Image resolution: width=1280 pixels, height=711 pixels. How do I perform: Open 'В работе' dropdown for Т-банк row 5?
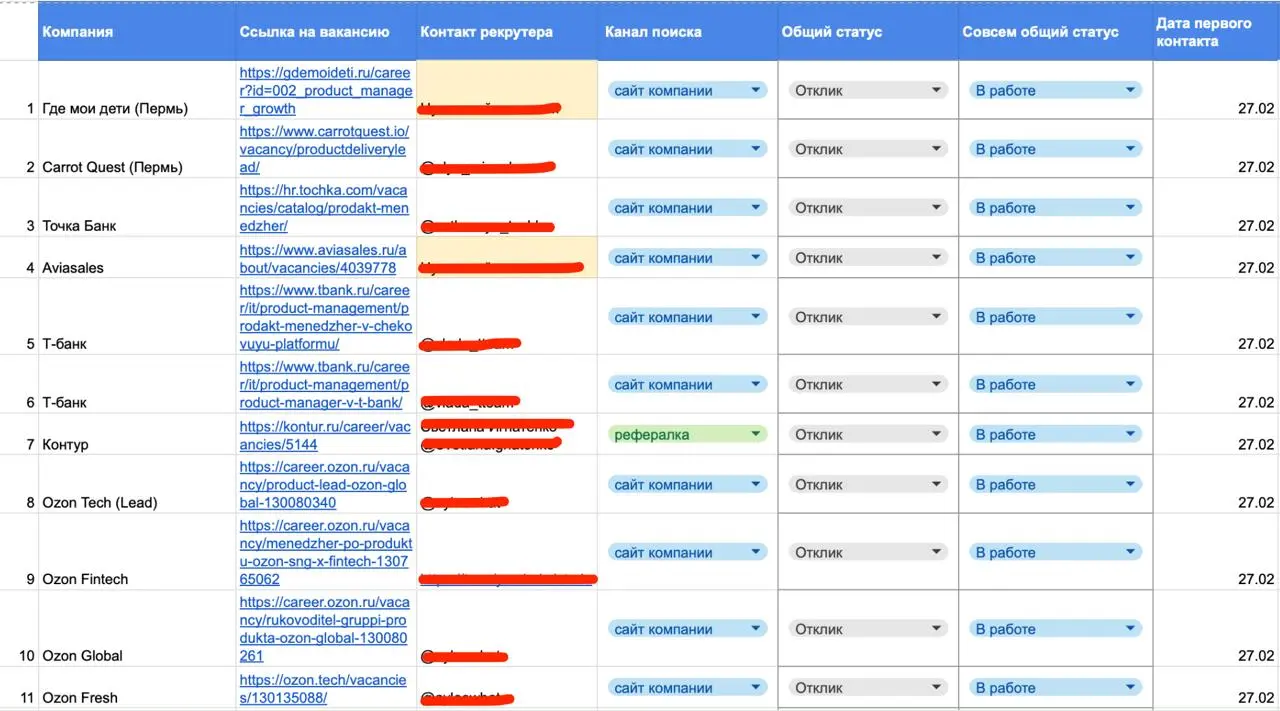[x=1055, y=317]
